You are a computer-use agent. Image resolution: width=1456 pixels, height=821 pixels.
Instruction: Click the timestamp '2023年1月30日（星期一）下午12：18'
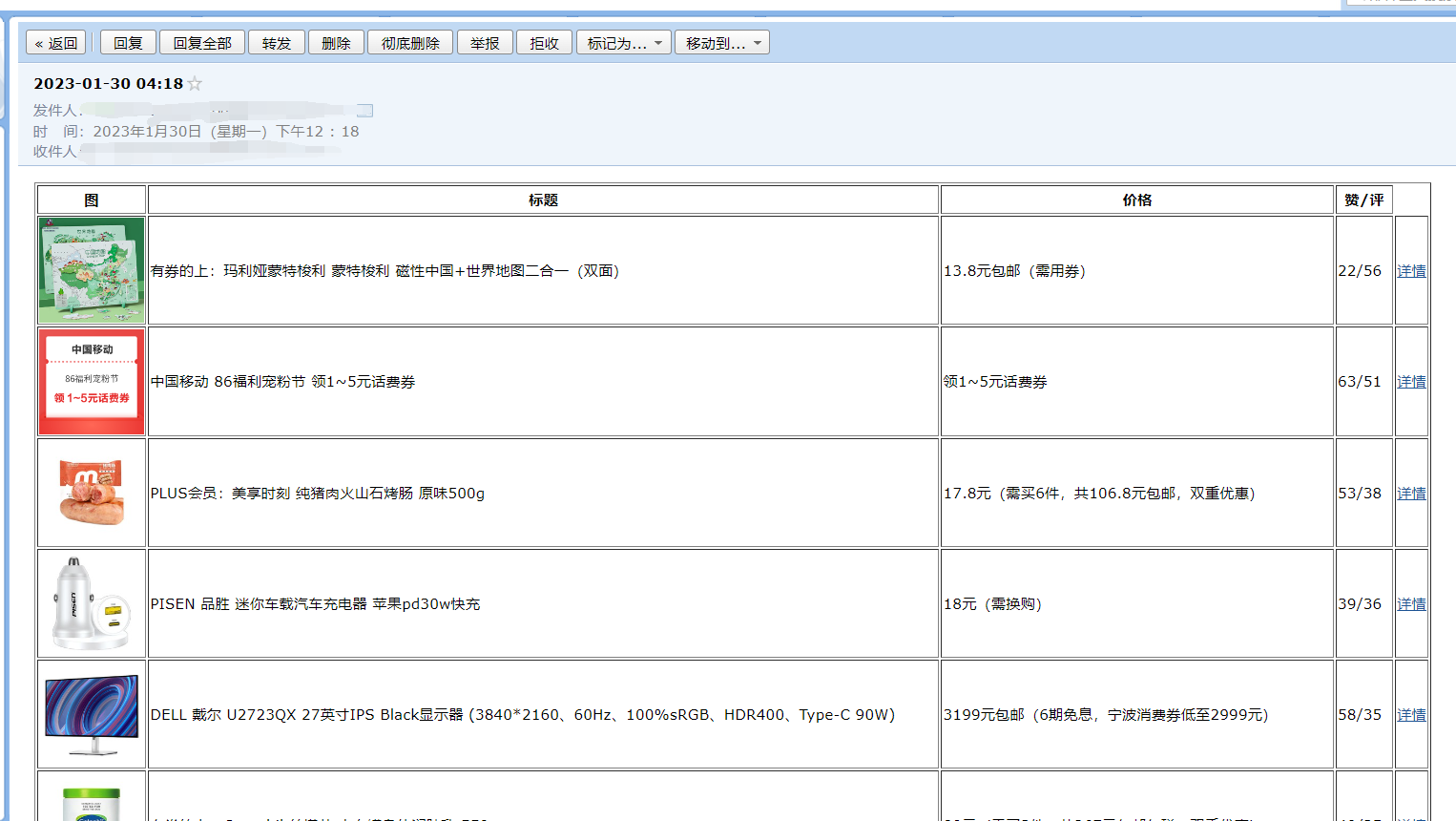click(226, 132)
